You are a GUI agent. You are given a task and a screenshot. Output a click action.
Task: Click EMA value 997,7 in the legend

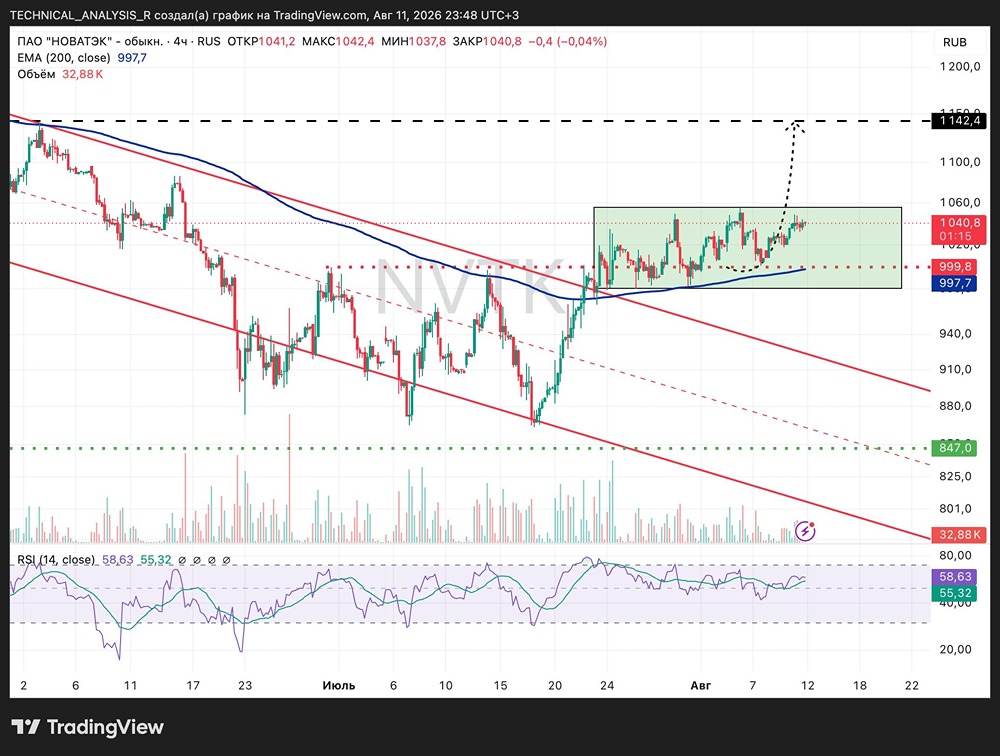click(x=132, y=57)
